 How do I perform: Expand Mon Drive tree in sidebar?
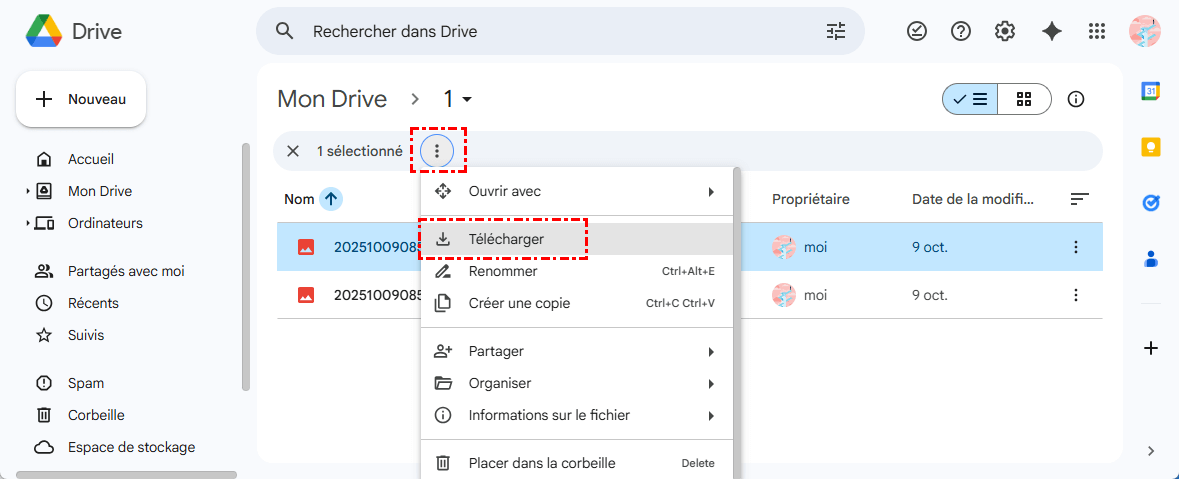coord(28,191)
